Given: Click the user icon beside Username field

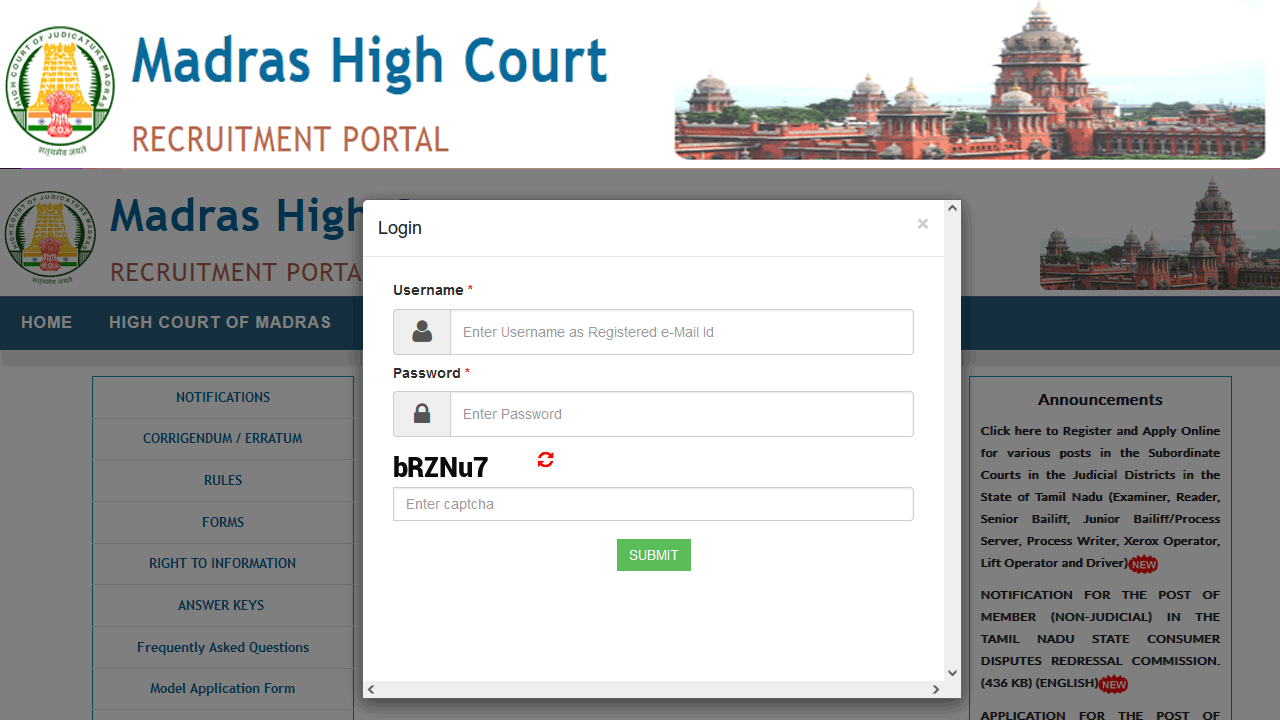Looking at the screenshot, I should [x=422, y=332].
